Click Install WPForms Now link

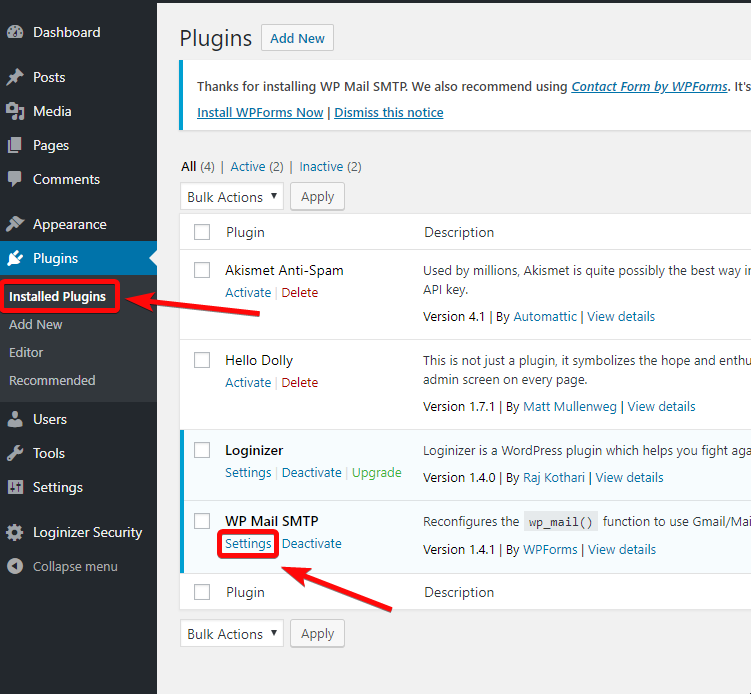click(260, 113)
